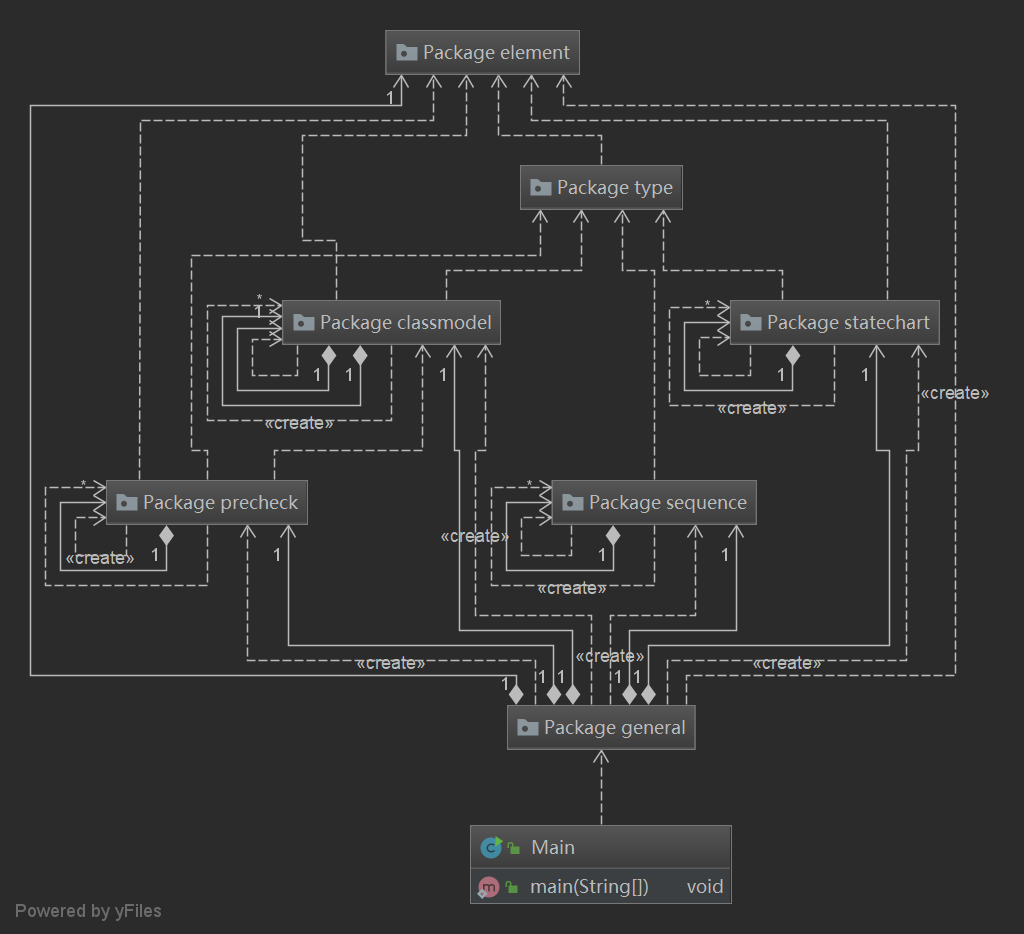
Task: Click the folder icon of Package type
Action: point(541,187)
